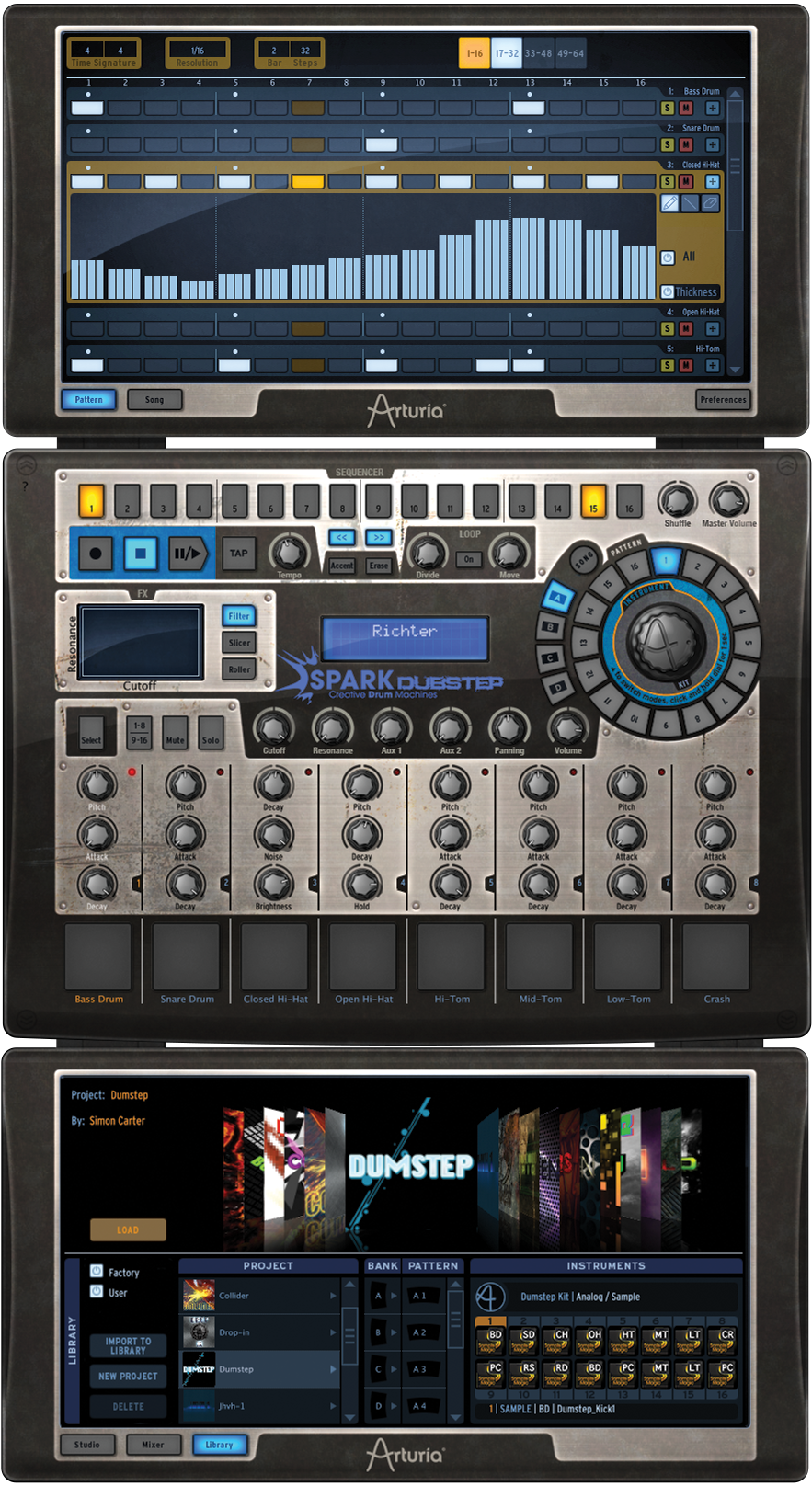This screenshot has height=1486, width=812.
Task: Click the Tempo knob
Action: click(290, 552)
